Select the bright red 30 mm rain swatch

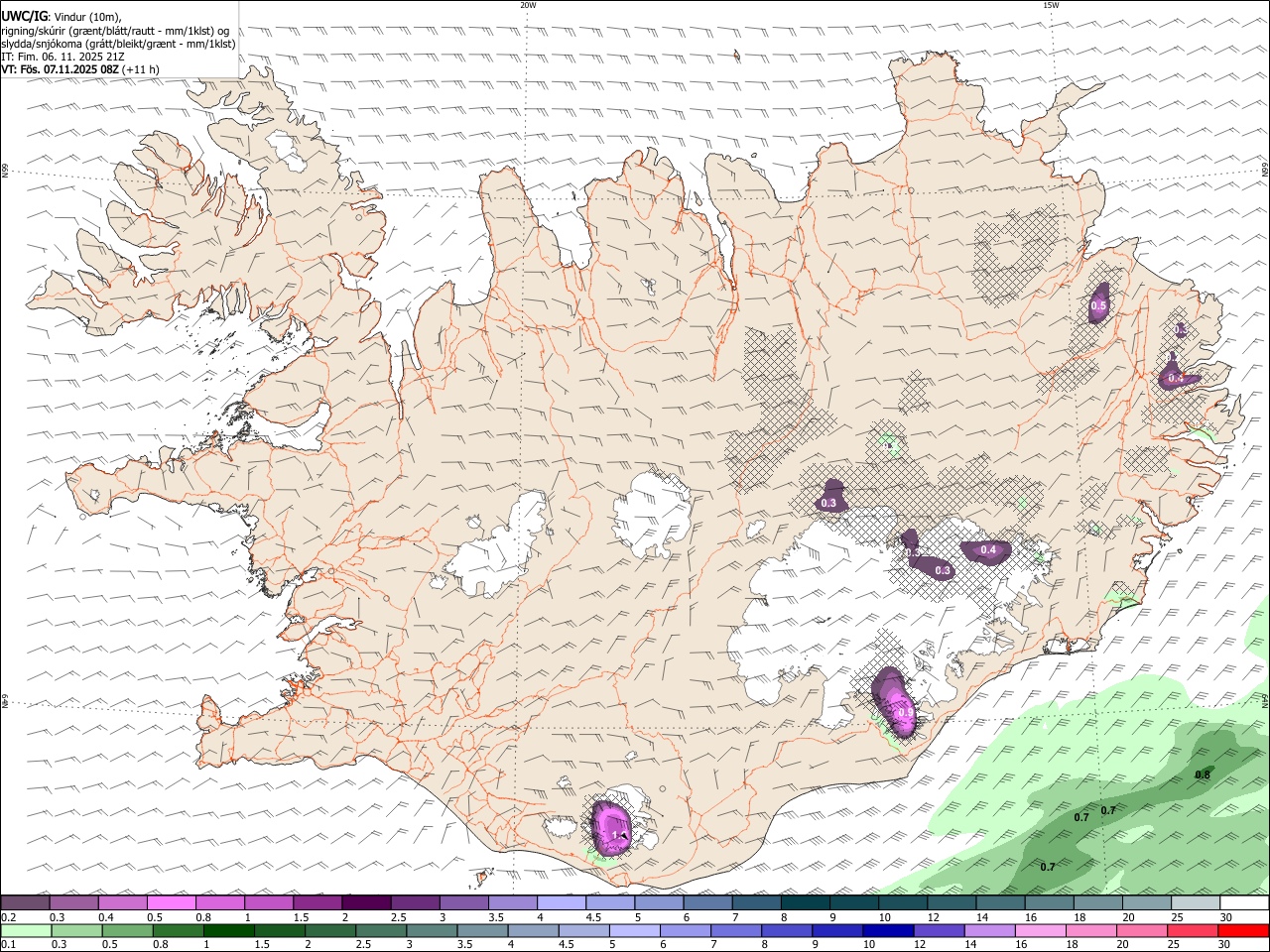point(1243,931)
